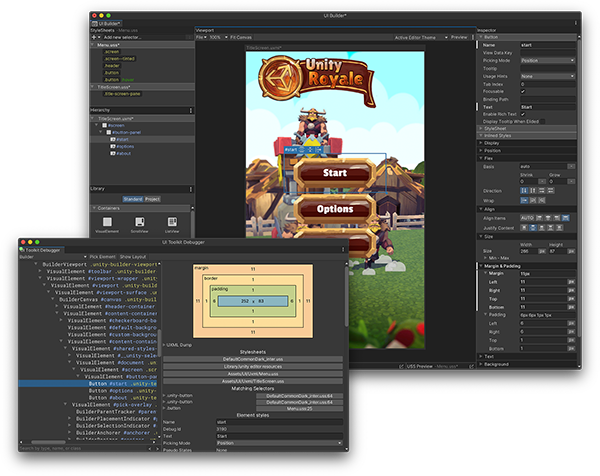Open UI Toolkit Debugger kebab menu
The image size is (600, 476).
coord(343,249)
